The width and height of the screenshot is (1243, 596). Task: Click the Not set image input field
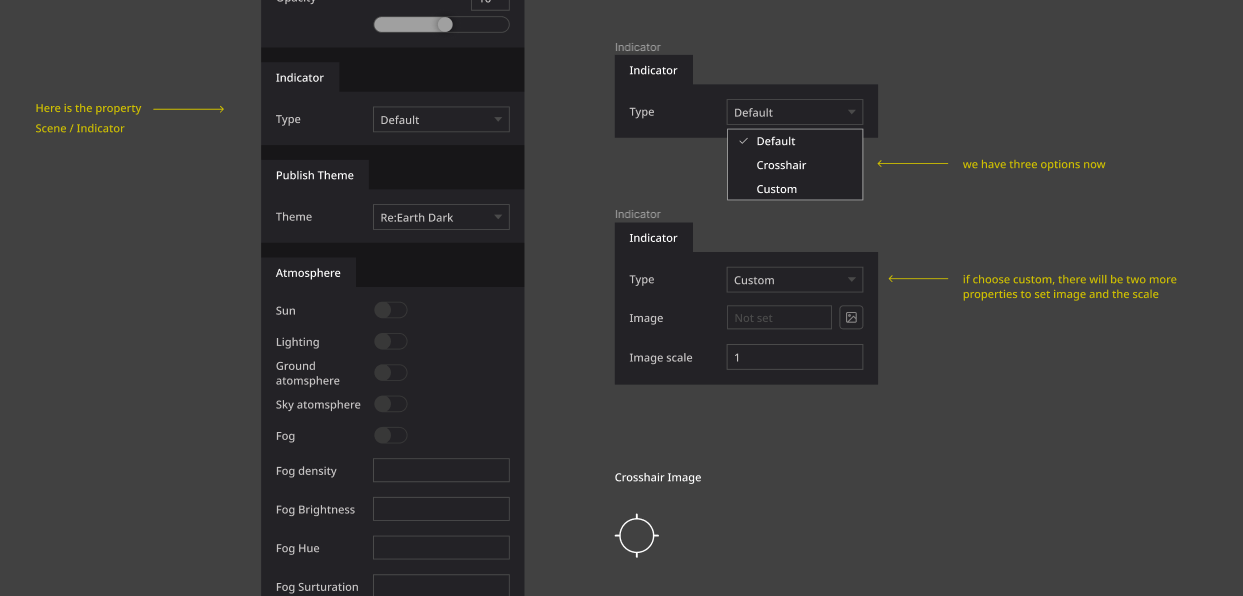click(x=779, y=317)
